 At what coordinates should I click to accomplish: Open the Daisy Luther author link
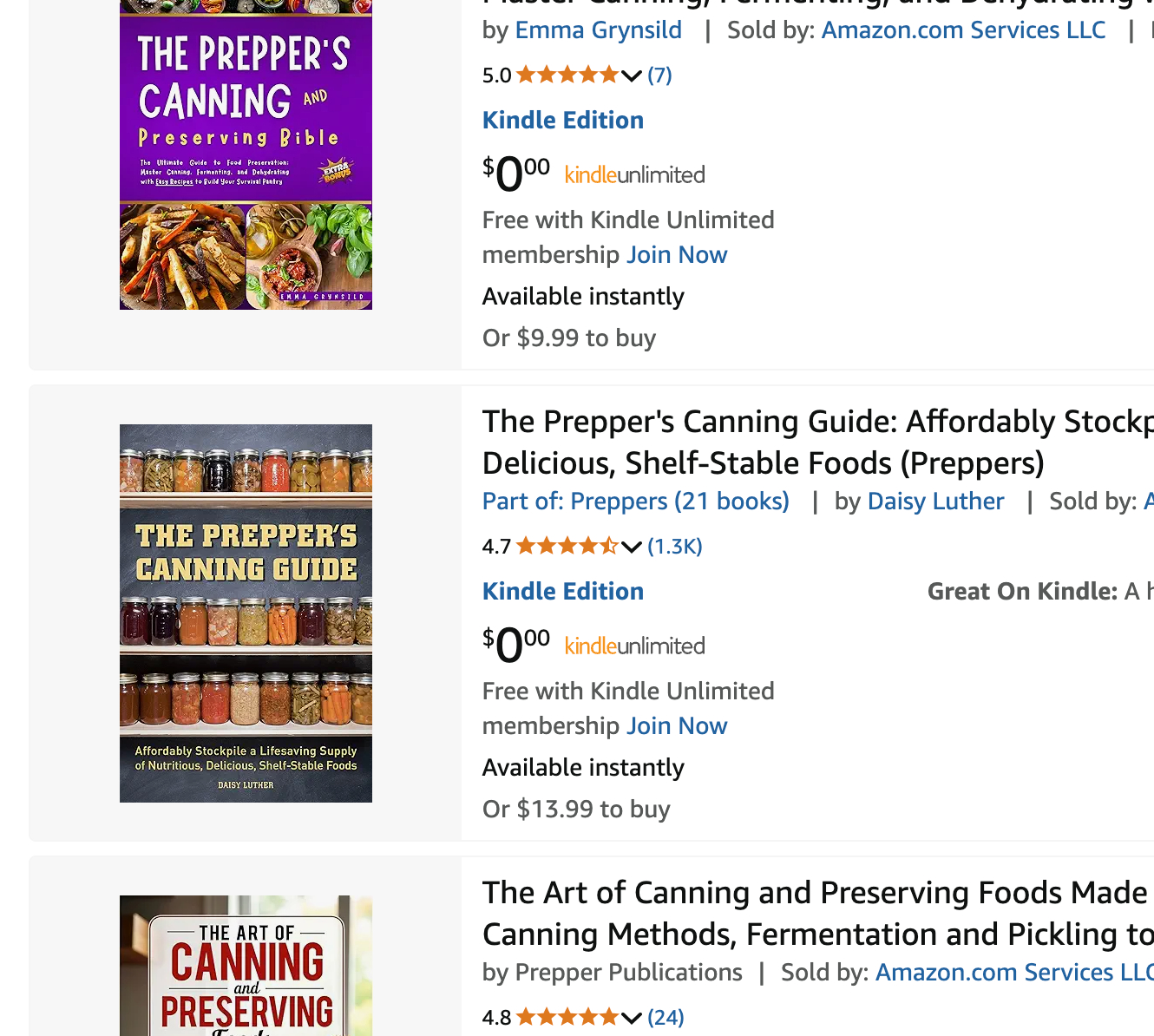[x=935, y=502]
